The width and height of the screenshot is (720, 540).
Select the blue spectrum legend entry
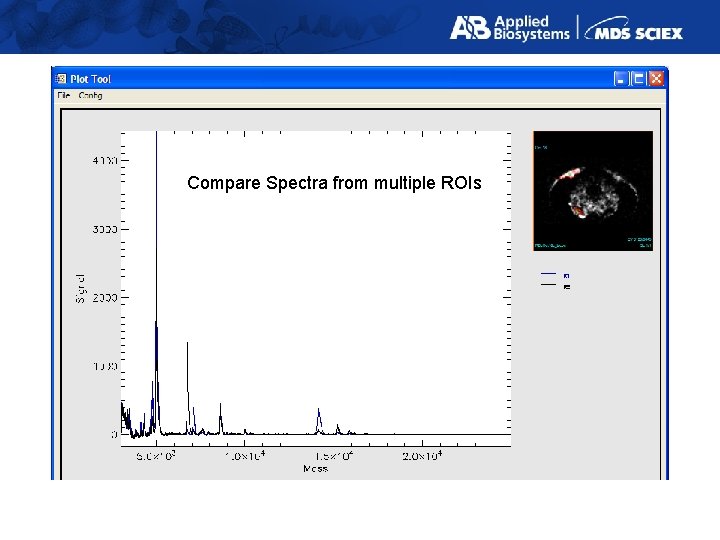coord(556,275)
